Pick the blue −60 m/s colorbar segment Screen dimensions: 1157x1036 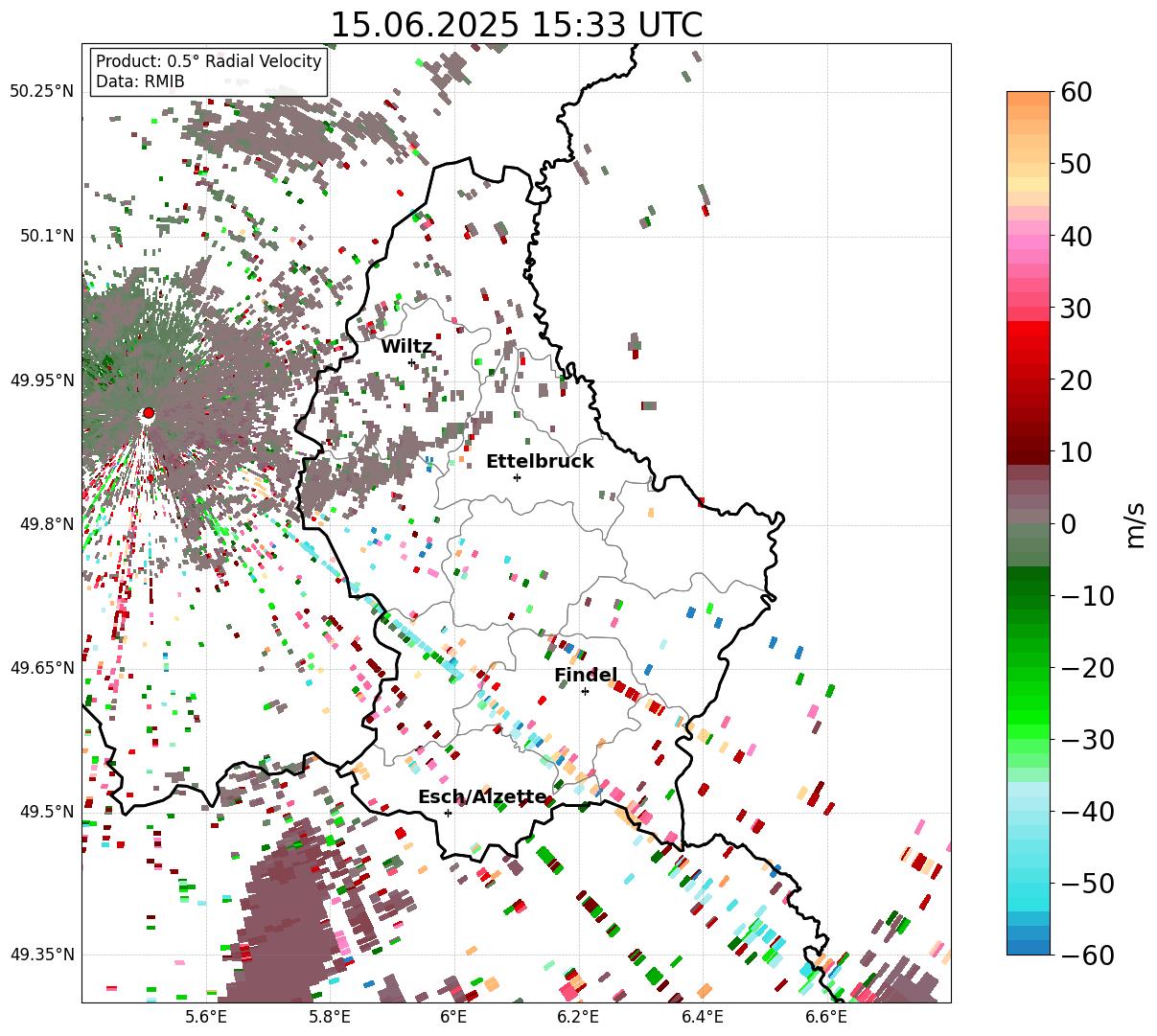[1029, 947]
